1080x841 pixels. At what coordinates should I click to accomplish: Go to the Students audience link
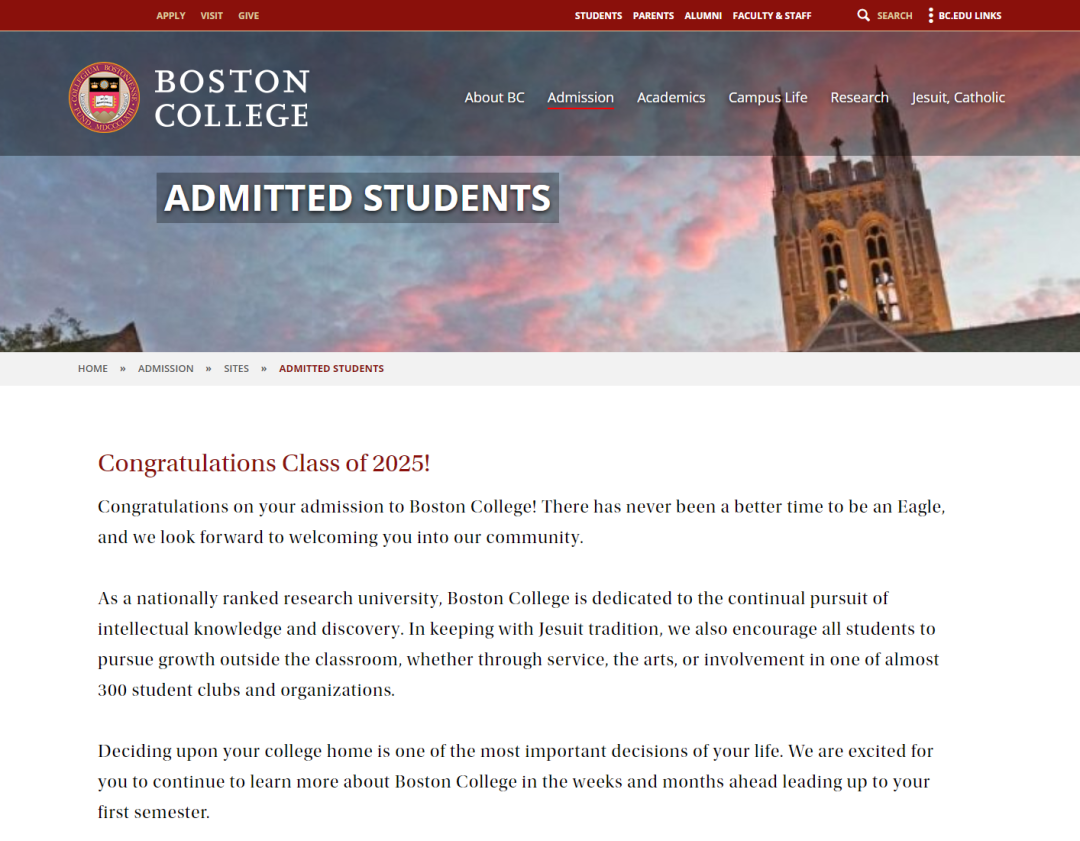click(598, 15)
